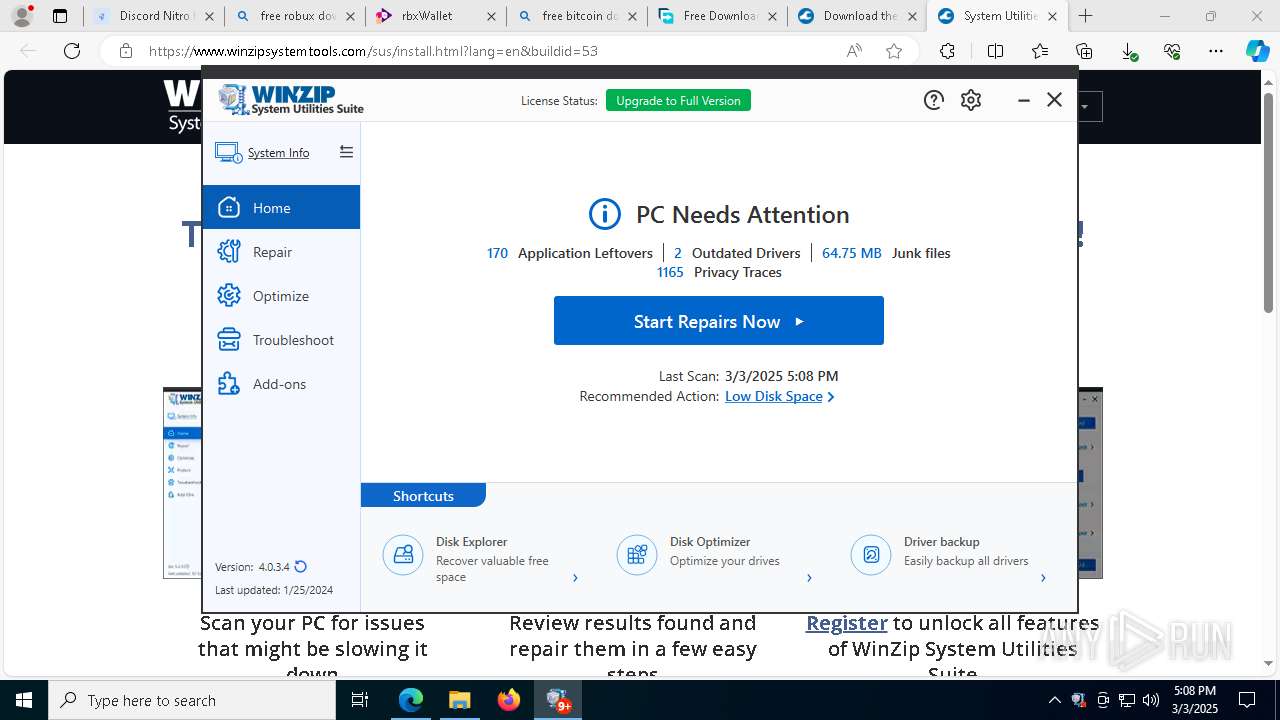Click the browser address bar URL
This screenshot has width=1280, height=720.
point(373,51)
